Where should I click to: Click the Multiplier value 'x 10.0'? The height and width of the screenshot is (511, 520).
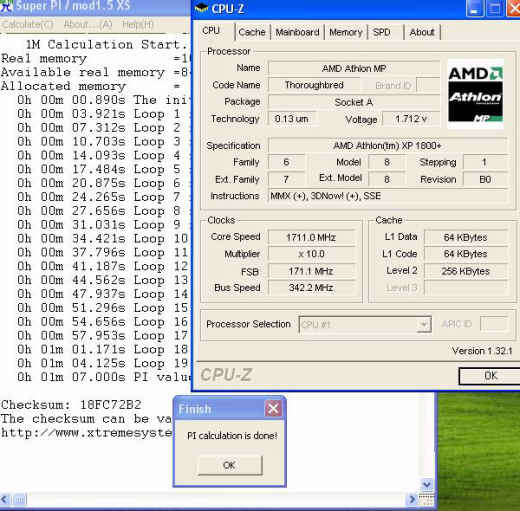coord(311,254)
